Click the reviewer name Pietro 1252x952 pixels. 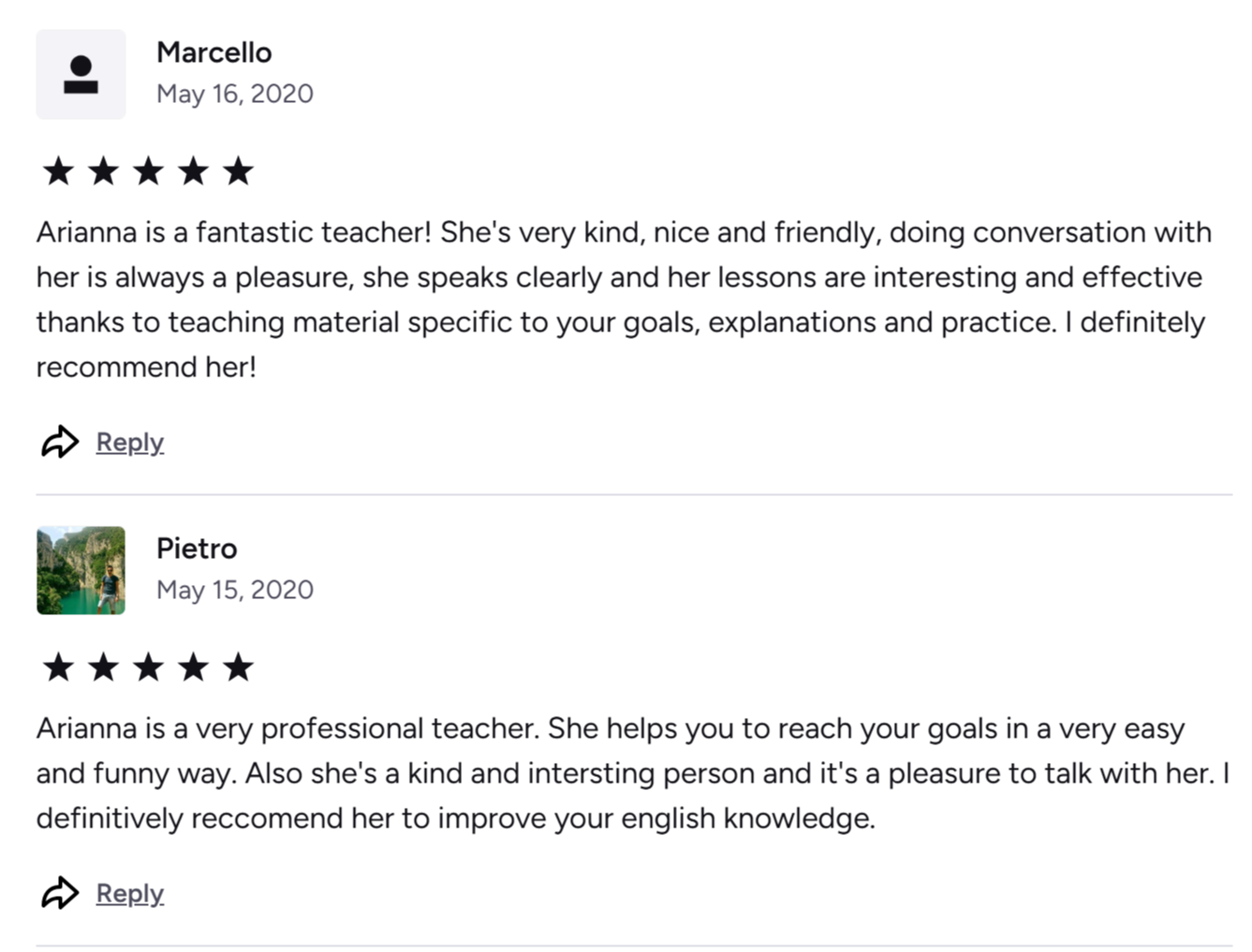pyautogui.click(x=197, y=549)
